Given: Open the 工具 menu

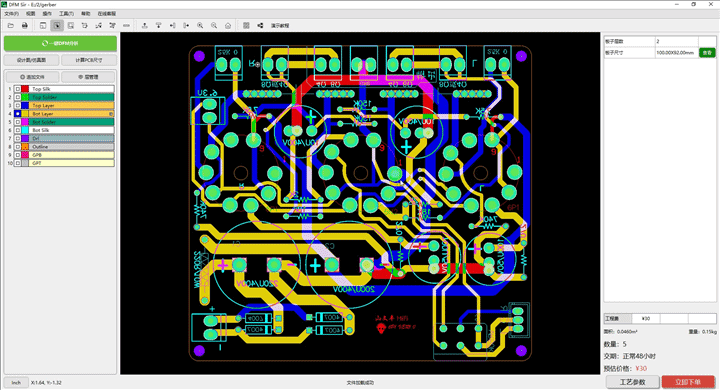Looking at the screenshot, I should click(66, 14).
